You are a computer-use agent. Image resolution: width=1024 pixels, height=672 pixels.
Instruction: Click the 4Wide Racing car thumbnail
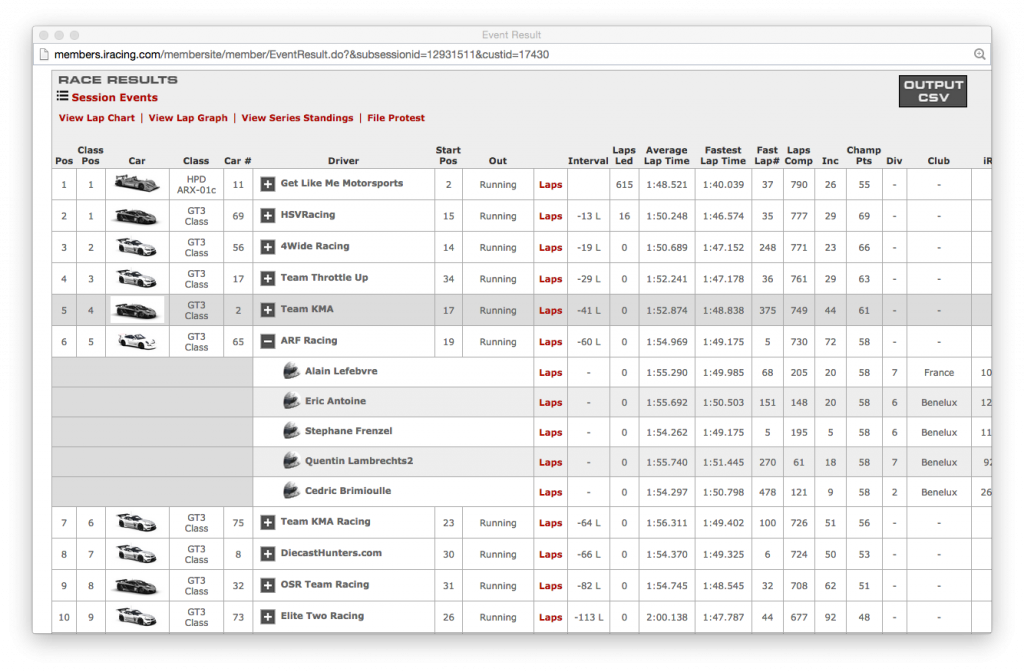pyautogui.click(x=136, y=247)
